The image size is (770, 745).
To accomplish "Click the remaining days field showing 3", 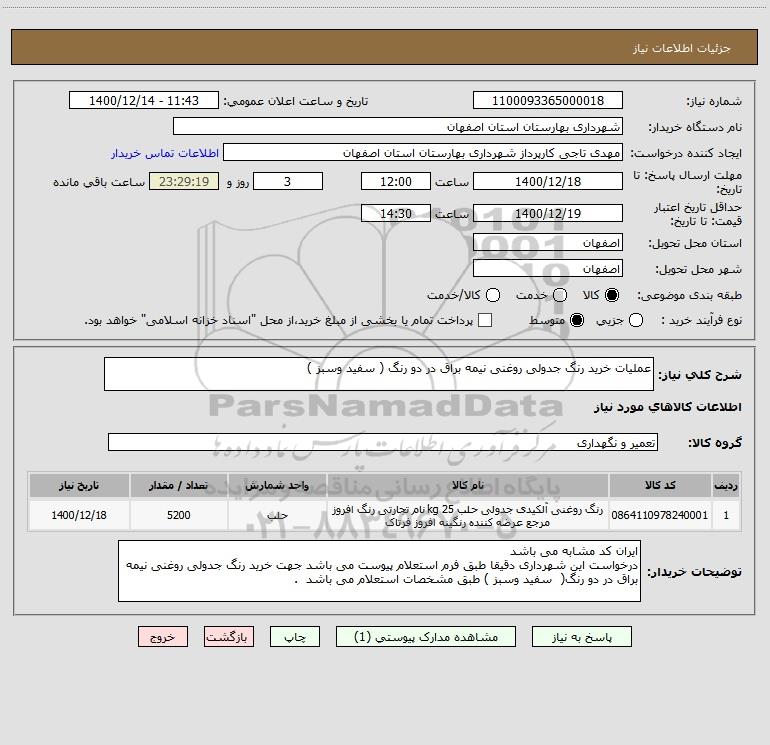I will (288, 181).
